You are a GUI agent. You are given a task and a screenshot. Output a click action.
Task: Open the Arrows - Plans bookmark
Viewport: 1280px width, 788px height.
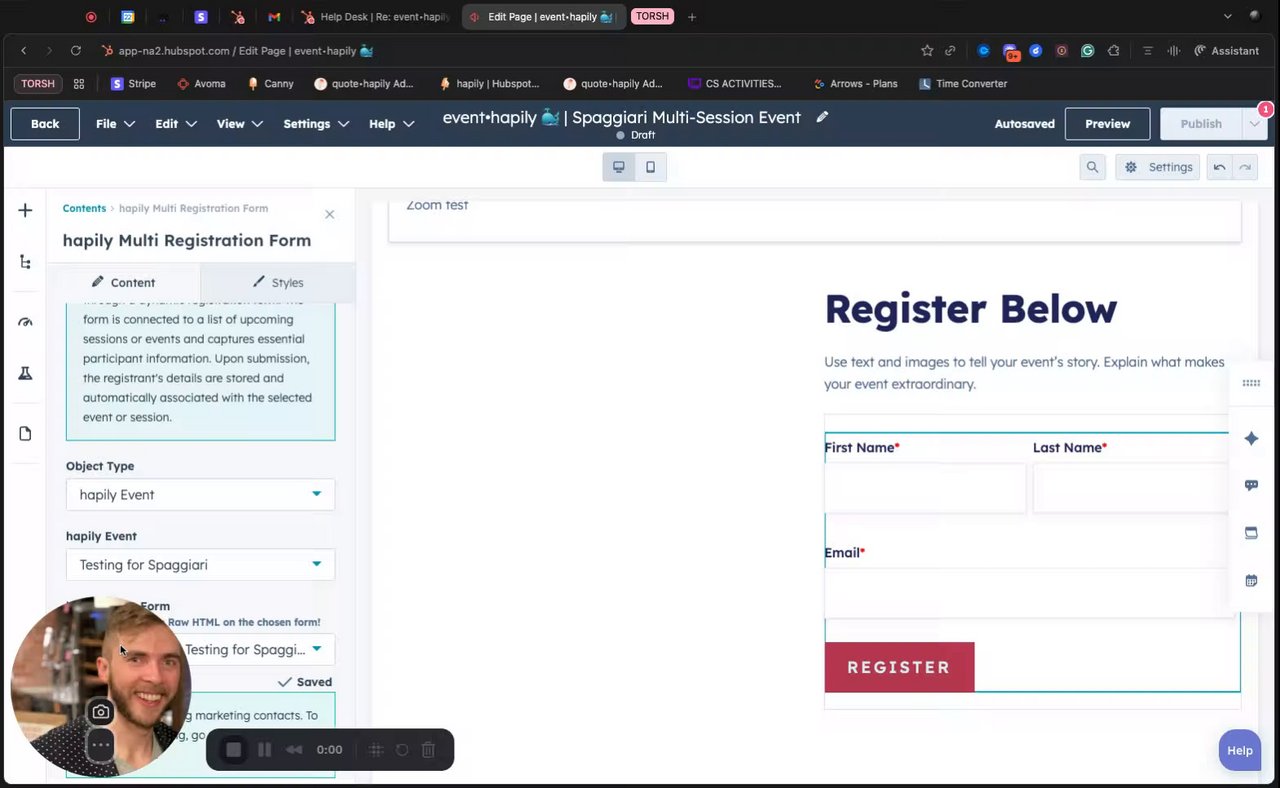pos(854,84)
